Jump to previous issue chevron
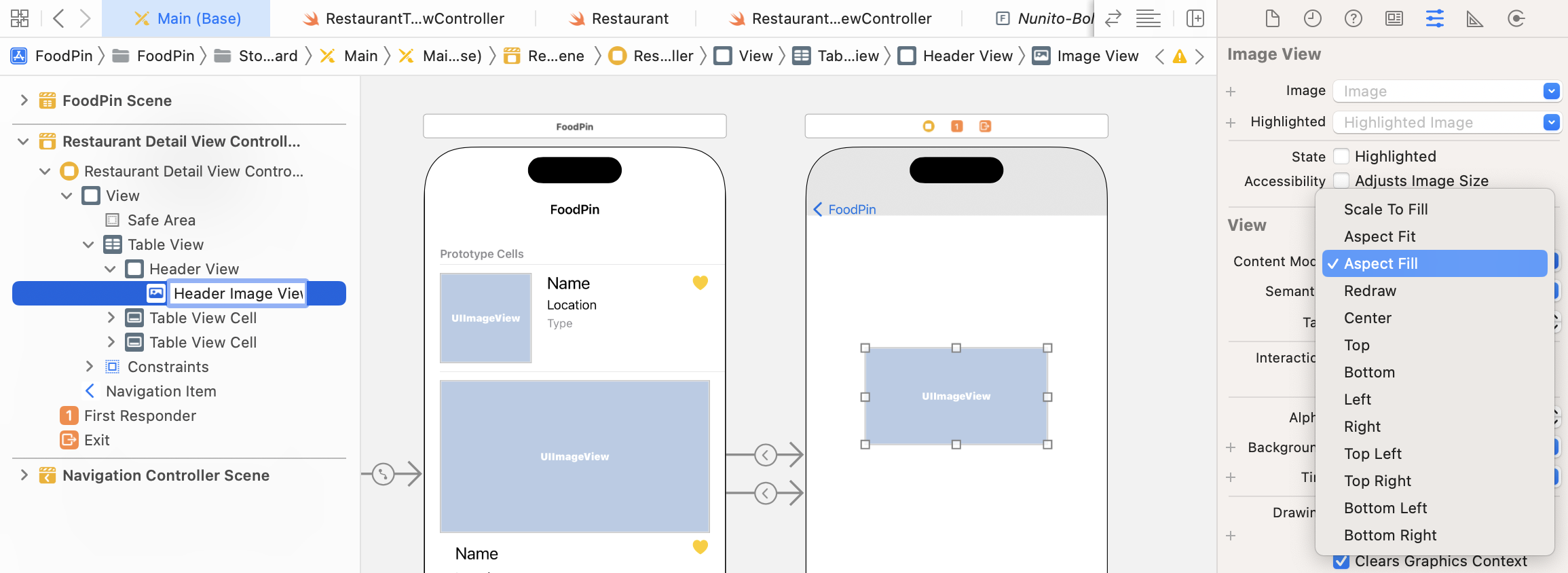 click(1159, 56)
